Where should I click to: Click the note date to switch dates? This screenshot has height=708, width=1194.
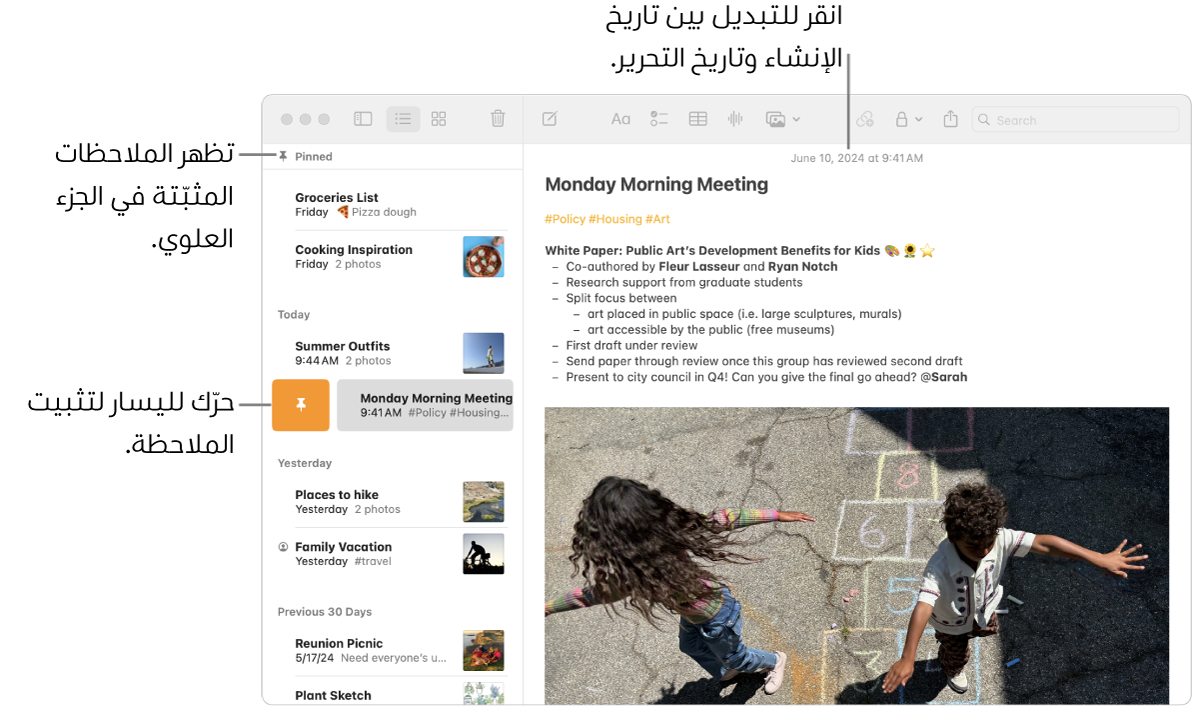pos(856,158)
